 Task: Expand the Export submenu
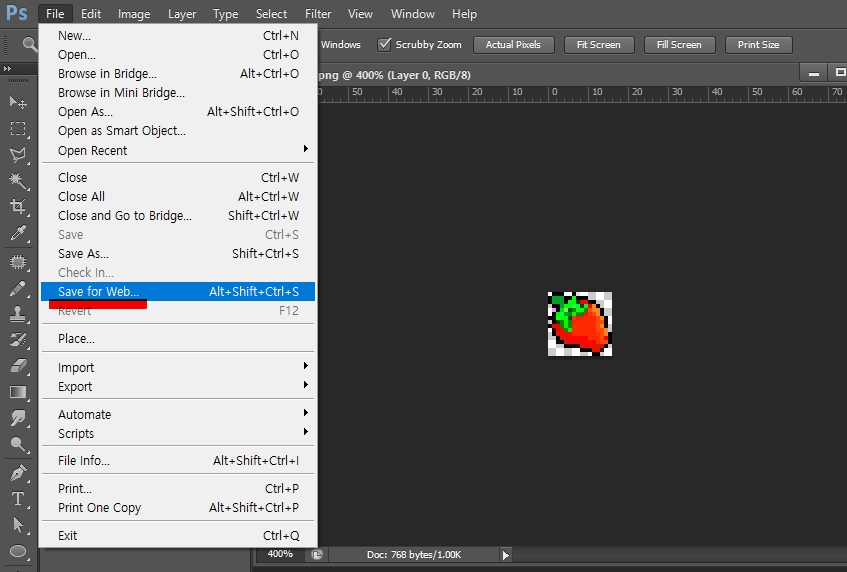click(x=177, y=387)
